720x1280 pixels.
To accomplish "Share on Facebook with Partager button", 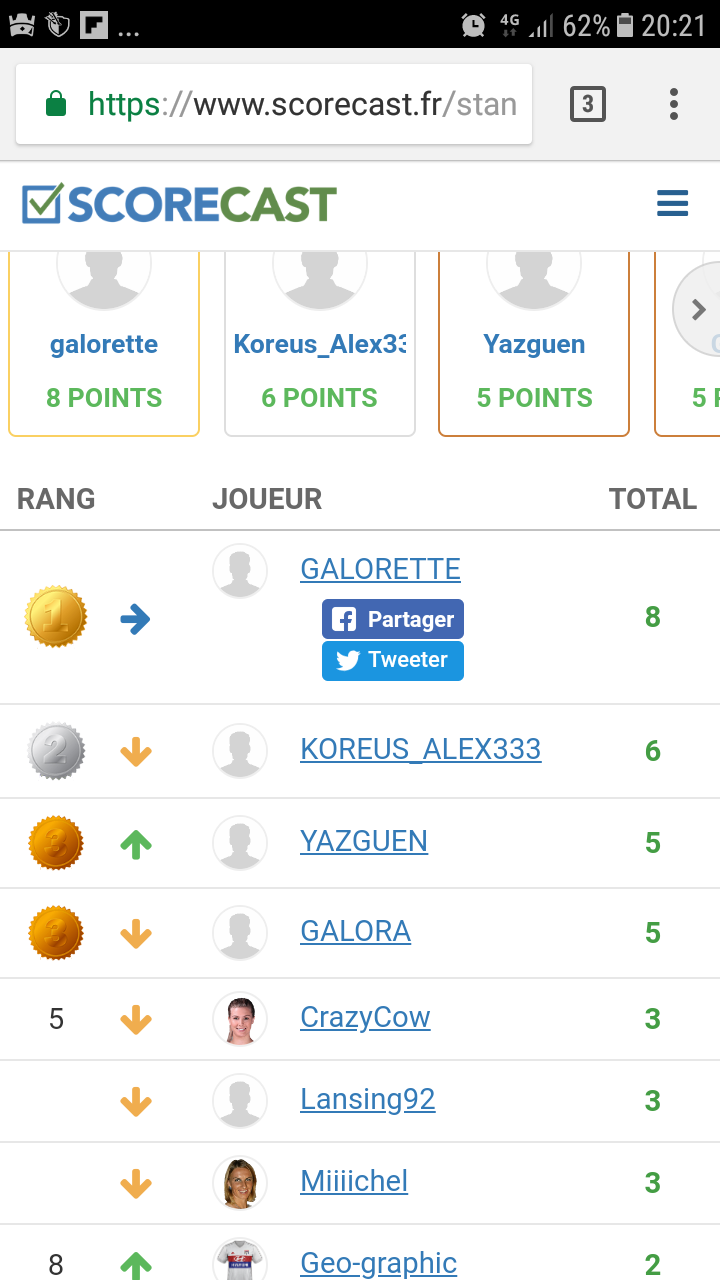I will [393, 619].
